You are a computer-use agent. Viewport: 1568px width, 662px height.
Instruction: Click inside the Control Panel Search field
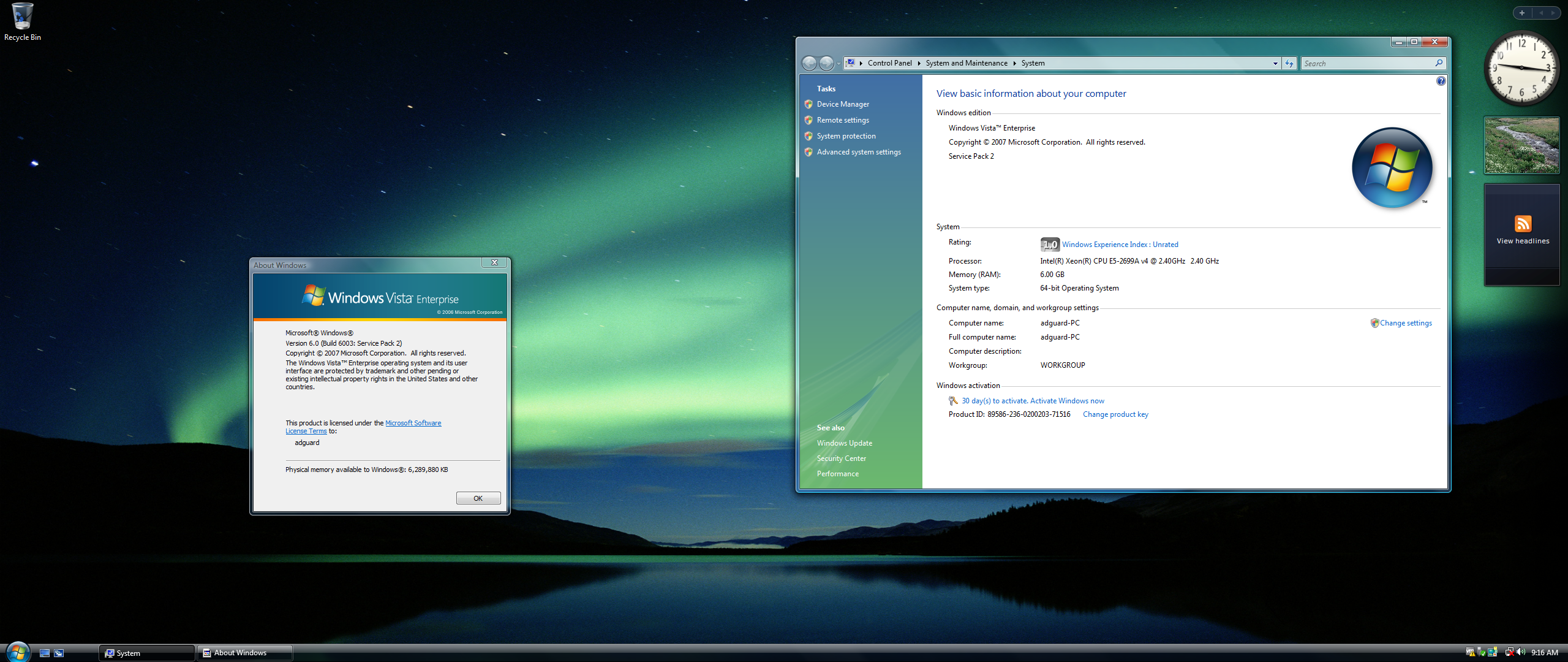(x=1366, y=63)
